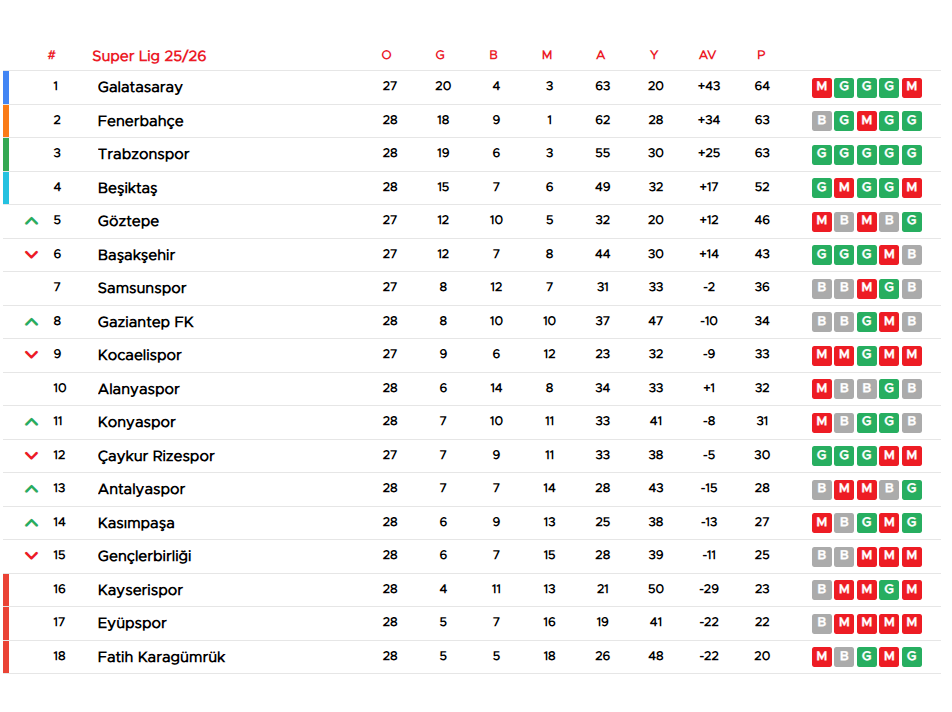Select the down arrow next to Kocaelispor
Viewport: 952px width, 712px height.
[x=31, y=355]
